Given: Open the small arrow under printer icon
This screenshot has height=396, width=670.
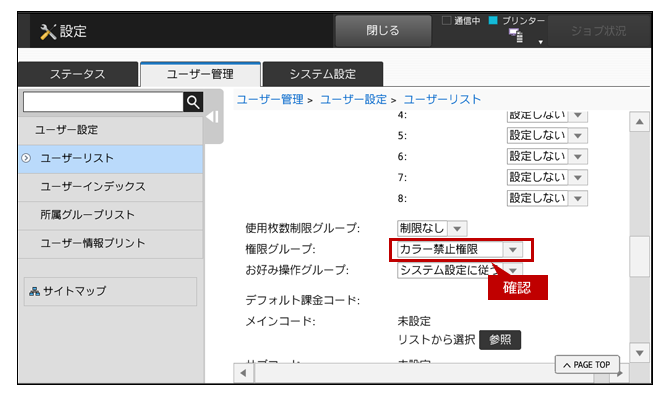Looking at the screenshot, I should (x=541, y=42).
